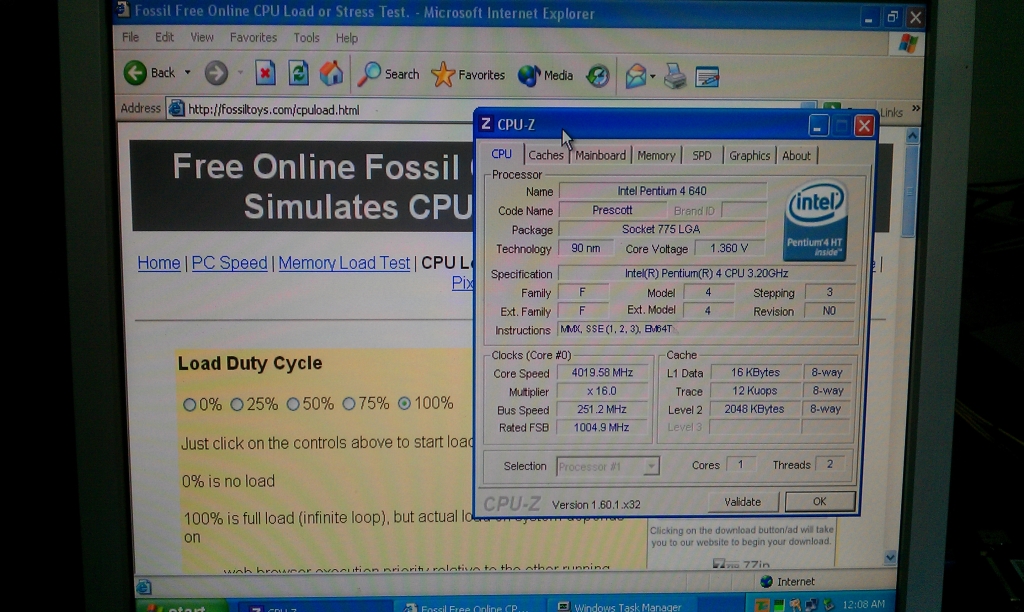Click the Level 2 2048 KBytes value
This screenshot has width=1024, height=612.
(754, 409)
